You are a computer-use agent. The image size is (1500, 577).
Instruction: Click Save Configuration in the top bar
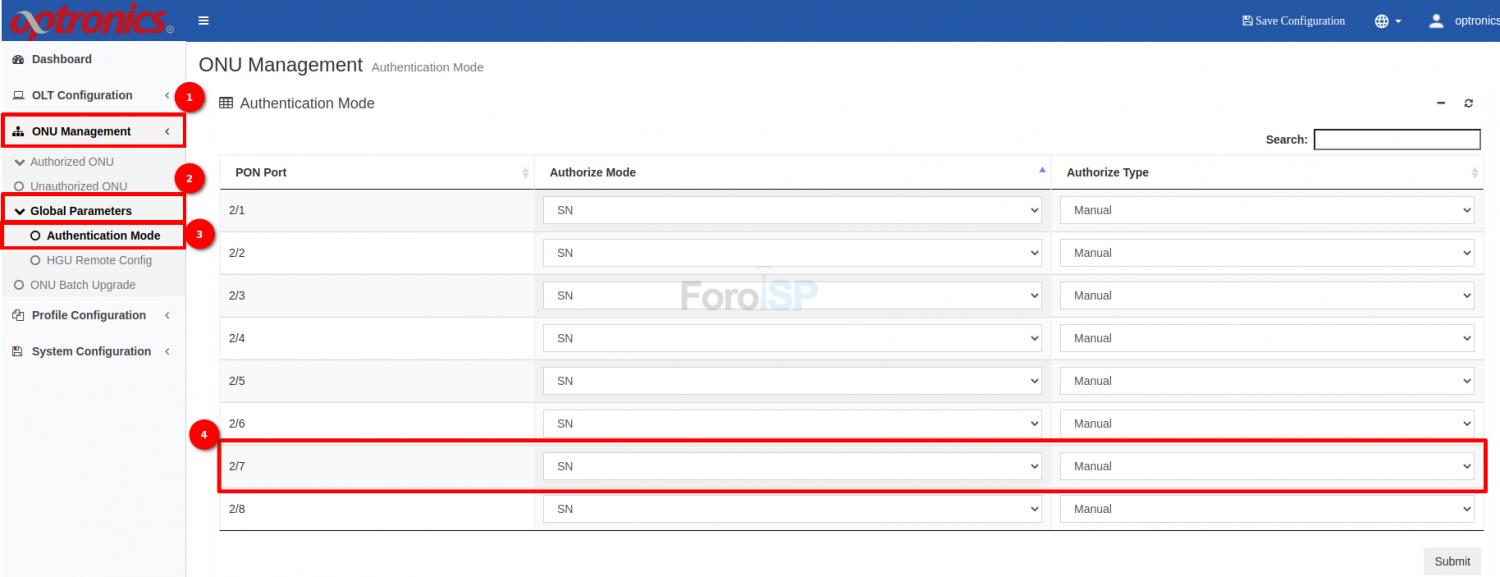(1293, 21)
